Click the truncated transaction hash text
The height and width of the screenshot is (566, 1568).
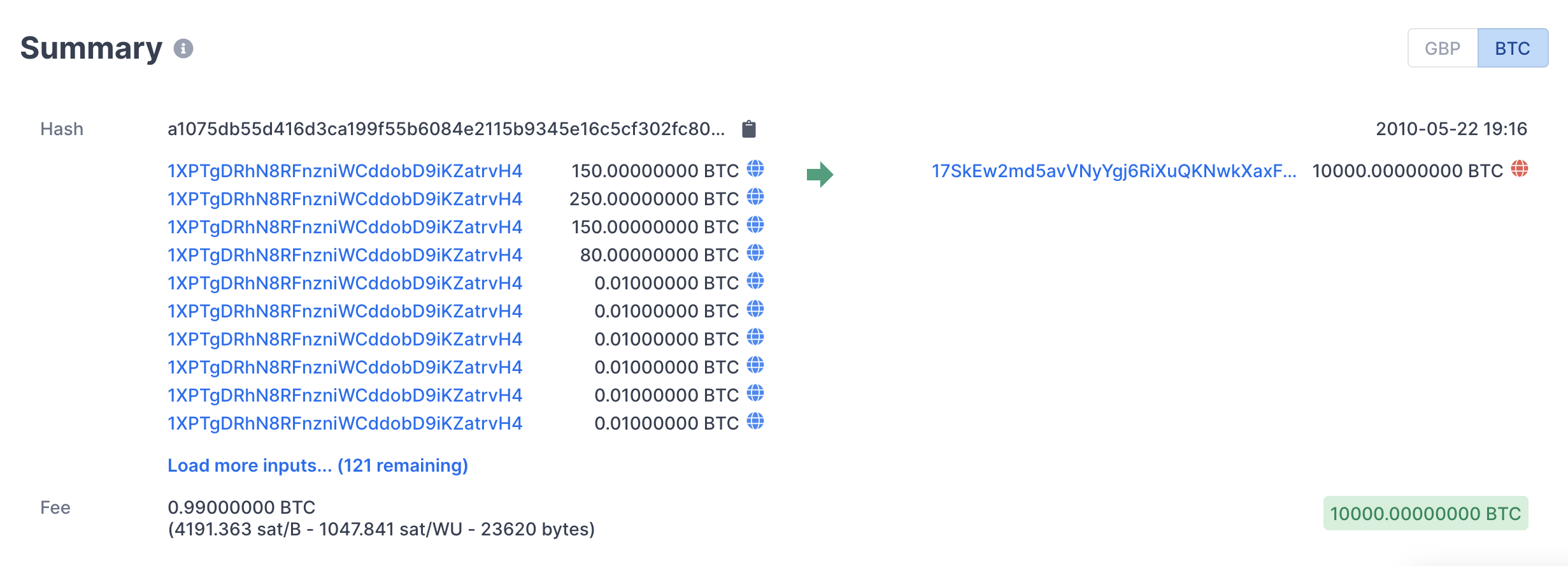[x=446, y=129]
